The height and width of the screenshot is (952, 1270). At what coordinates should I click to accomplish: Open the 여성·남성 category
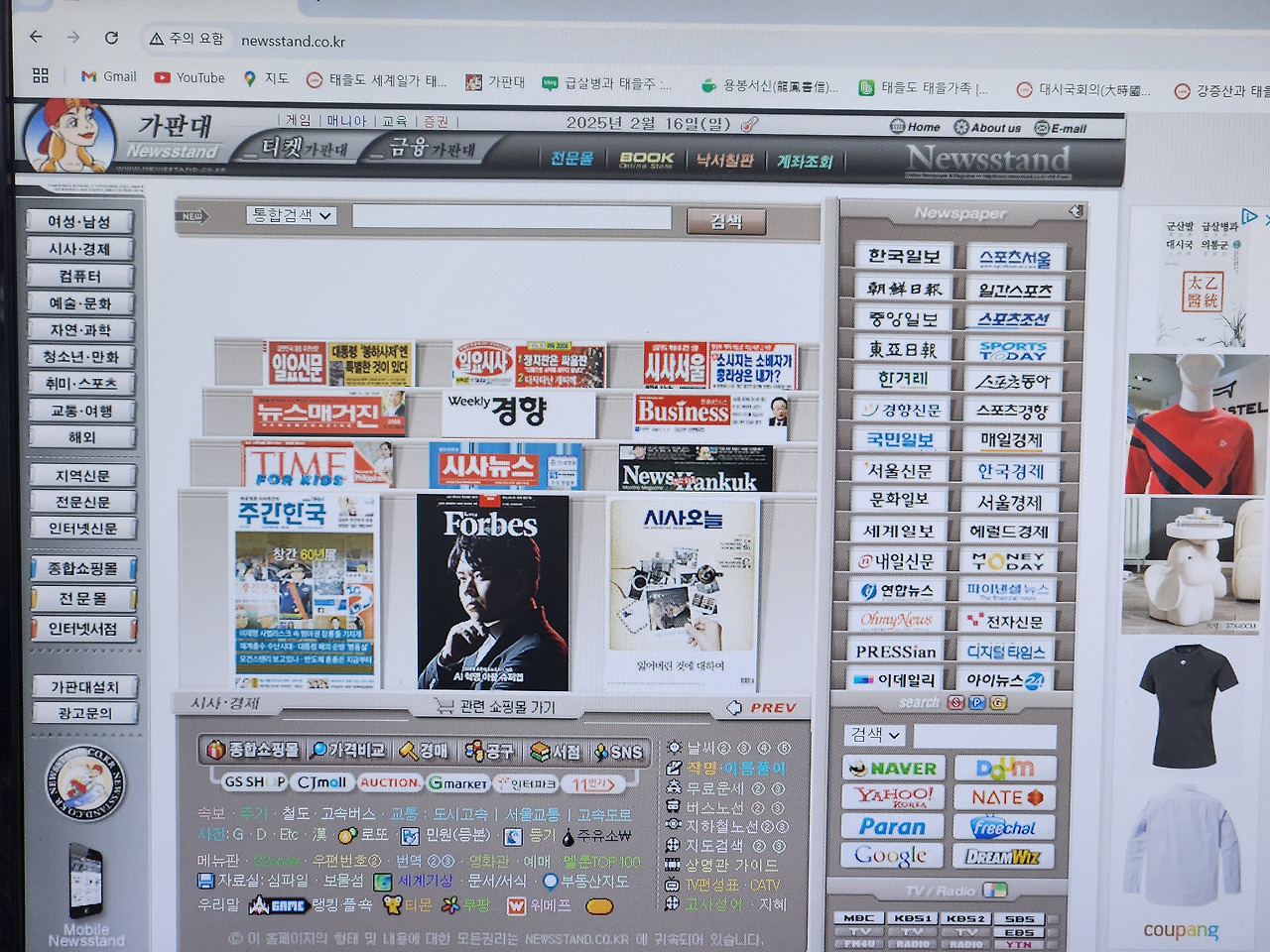click(x=80, y=221)
